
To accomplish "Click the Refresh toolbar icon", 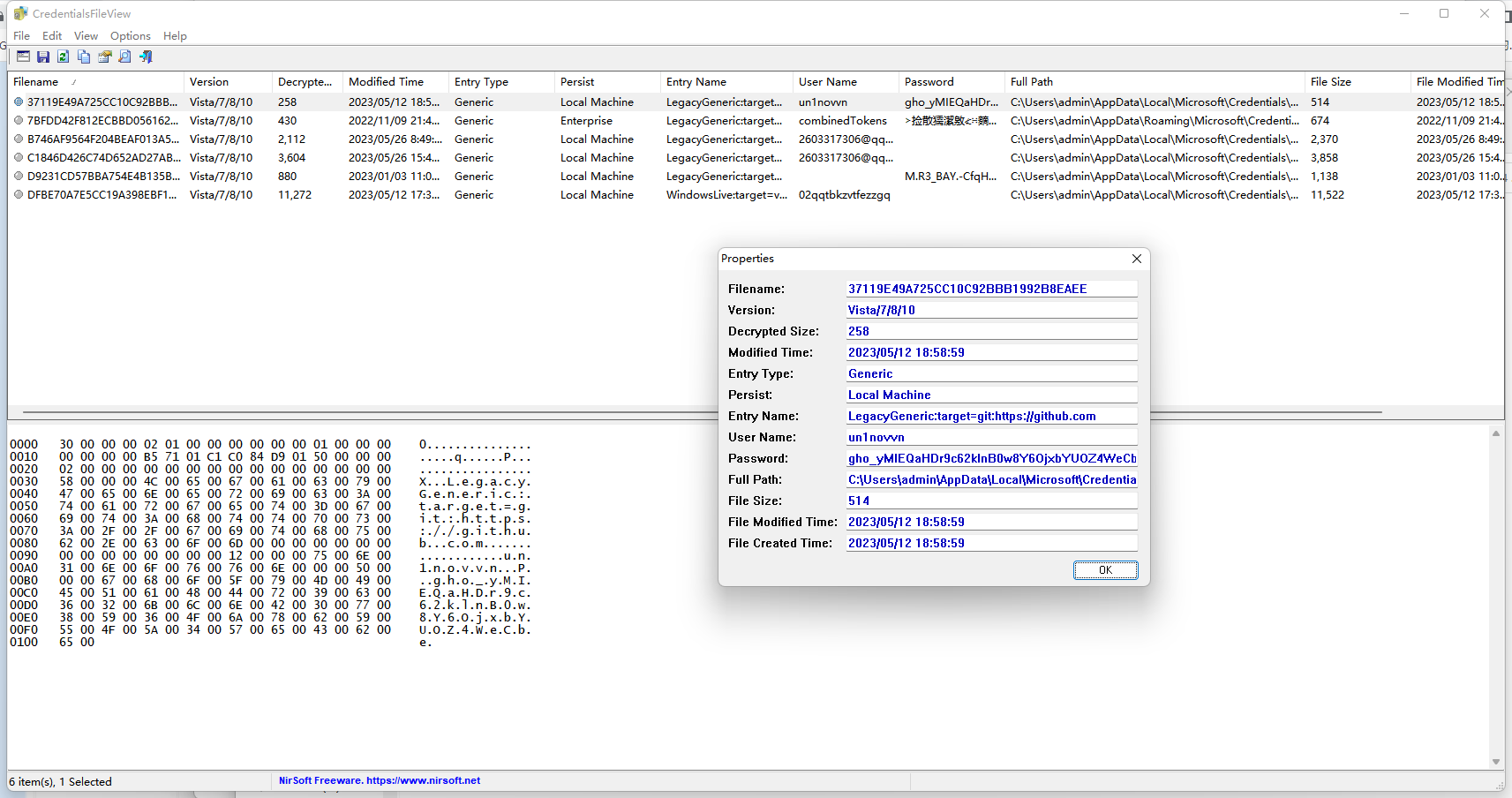I will click(64, 56).
